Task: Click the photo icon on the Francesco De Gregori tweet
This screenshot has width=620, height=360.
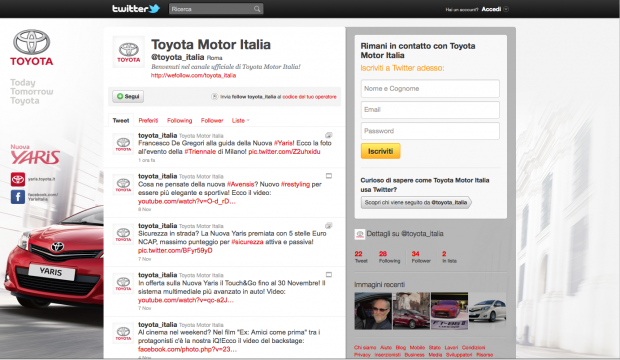Action: [329, 135]
